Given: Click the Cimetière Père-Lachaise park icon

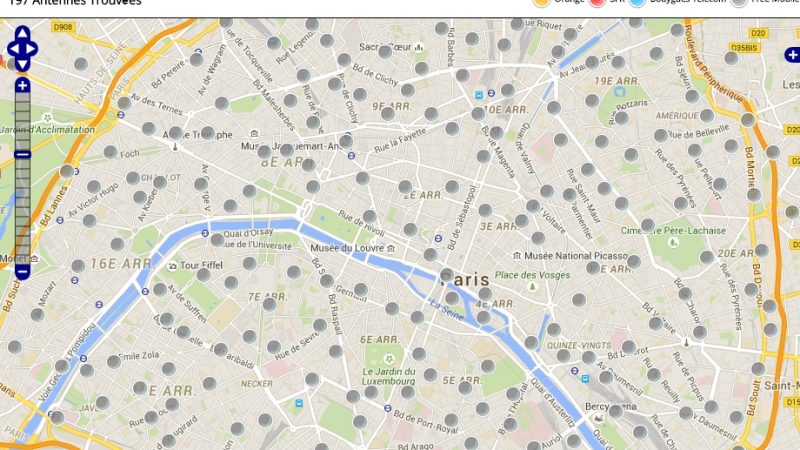Looking at the screenshot, I should pos(674,243).
